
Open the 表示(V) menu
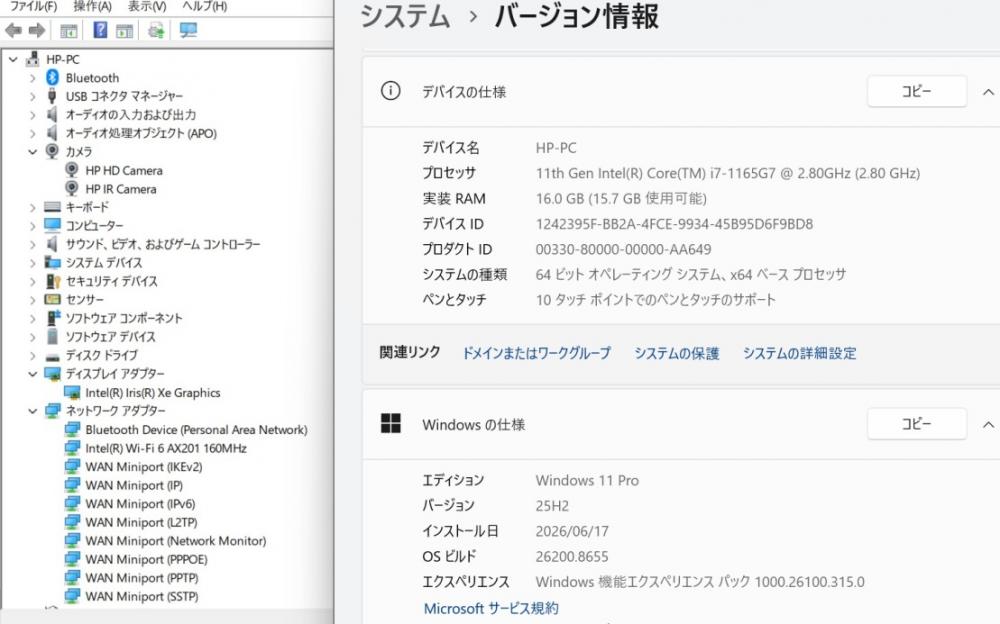point(147,6)
